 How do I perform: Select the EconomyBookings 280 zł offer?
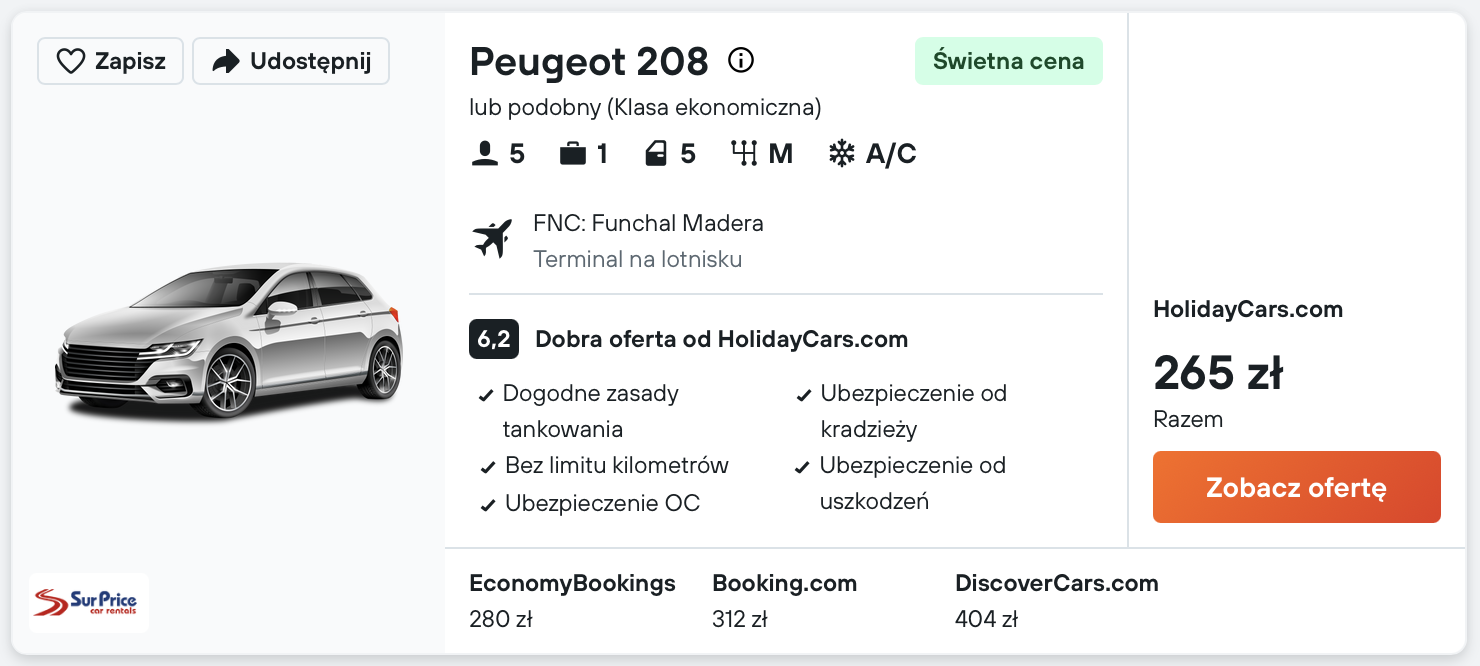(572, 600)
